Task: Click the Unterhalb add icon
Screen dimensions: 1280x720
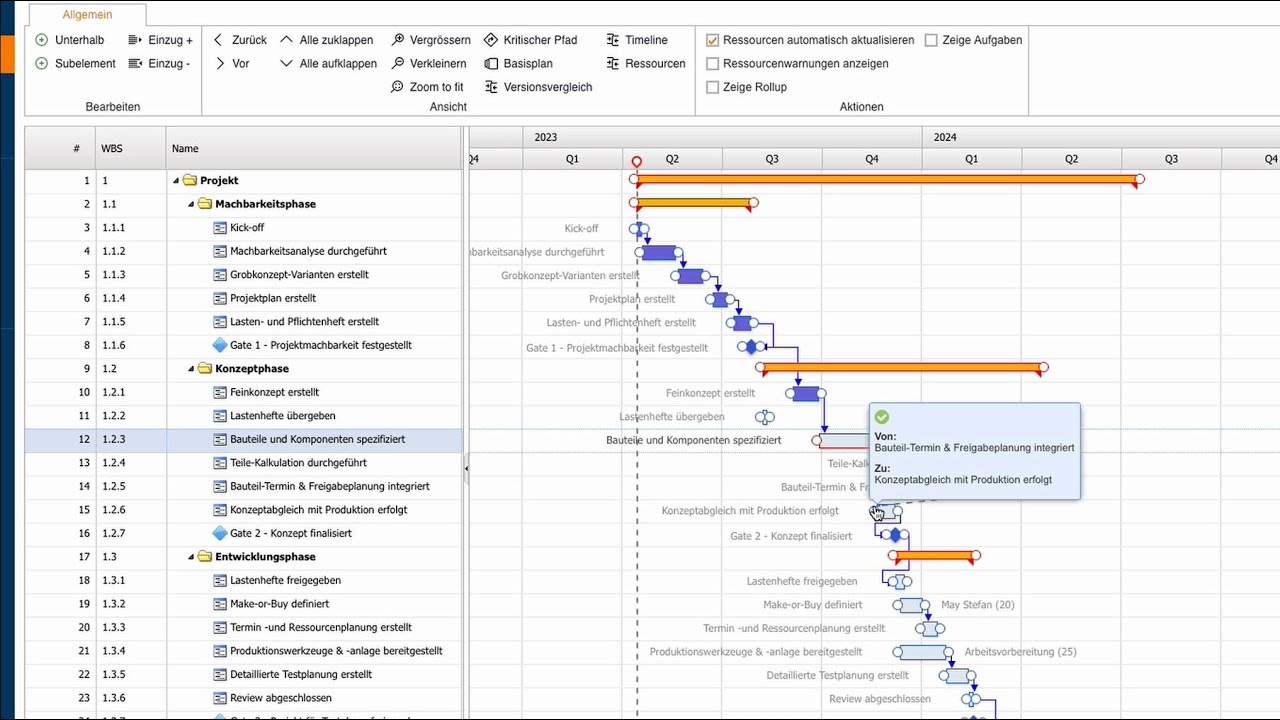Action: click(42, 40)
